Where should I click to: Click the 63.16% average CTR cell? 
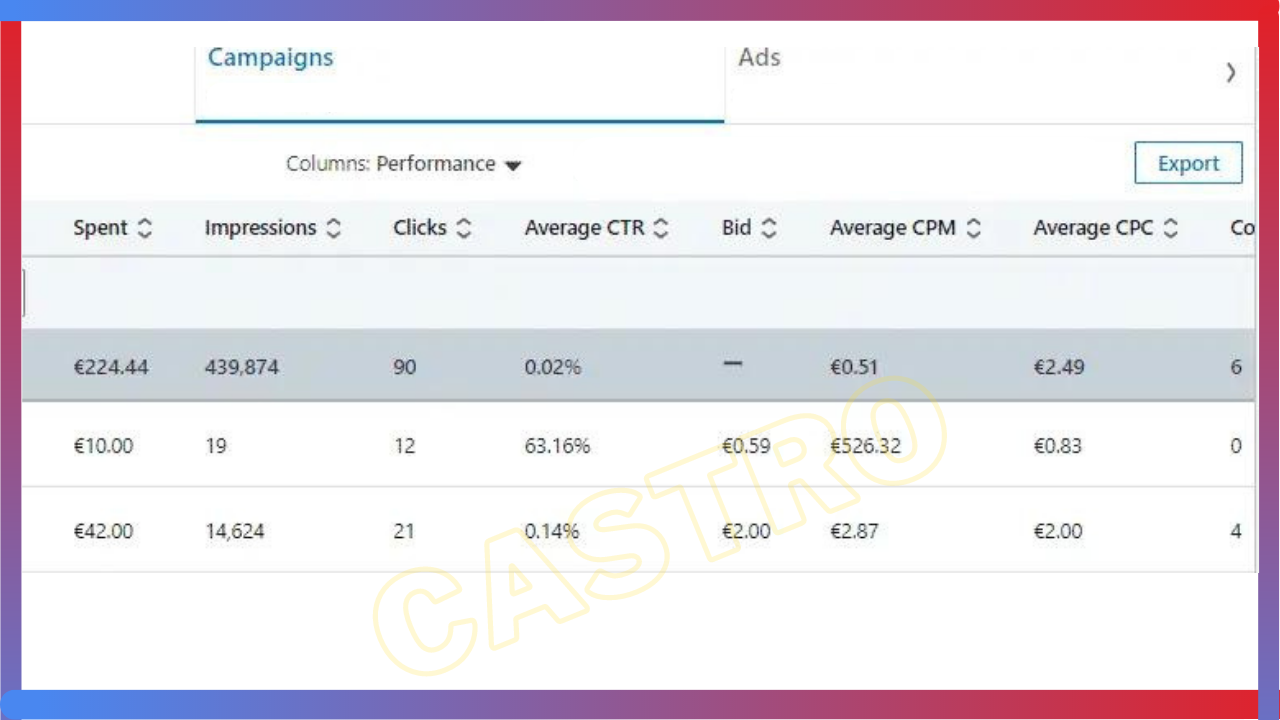557,446
